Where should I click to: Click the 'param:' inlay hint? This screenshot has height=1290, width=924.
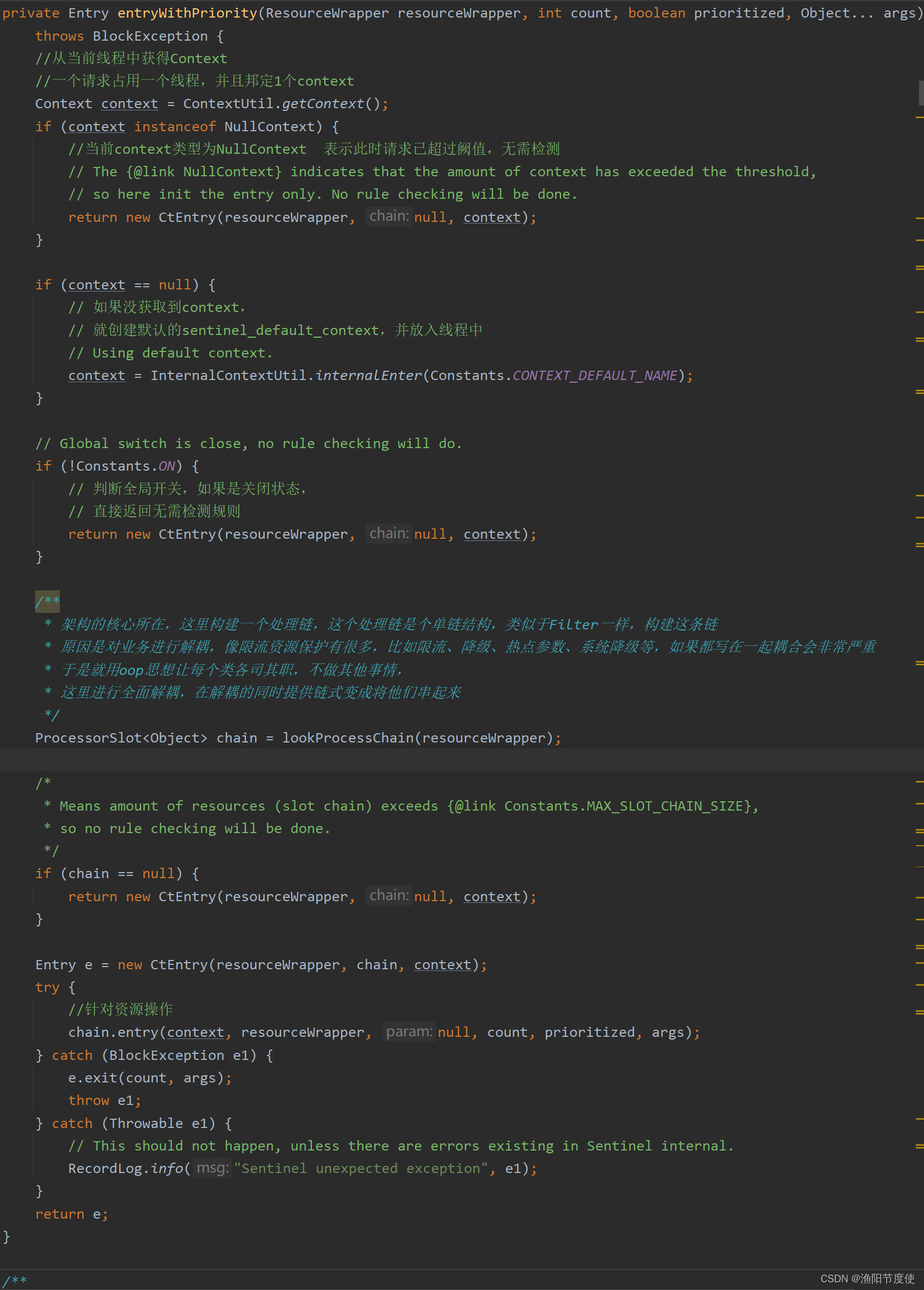[409, 1032]
